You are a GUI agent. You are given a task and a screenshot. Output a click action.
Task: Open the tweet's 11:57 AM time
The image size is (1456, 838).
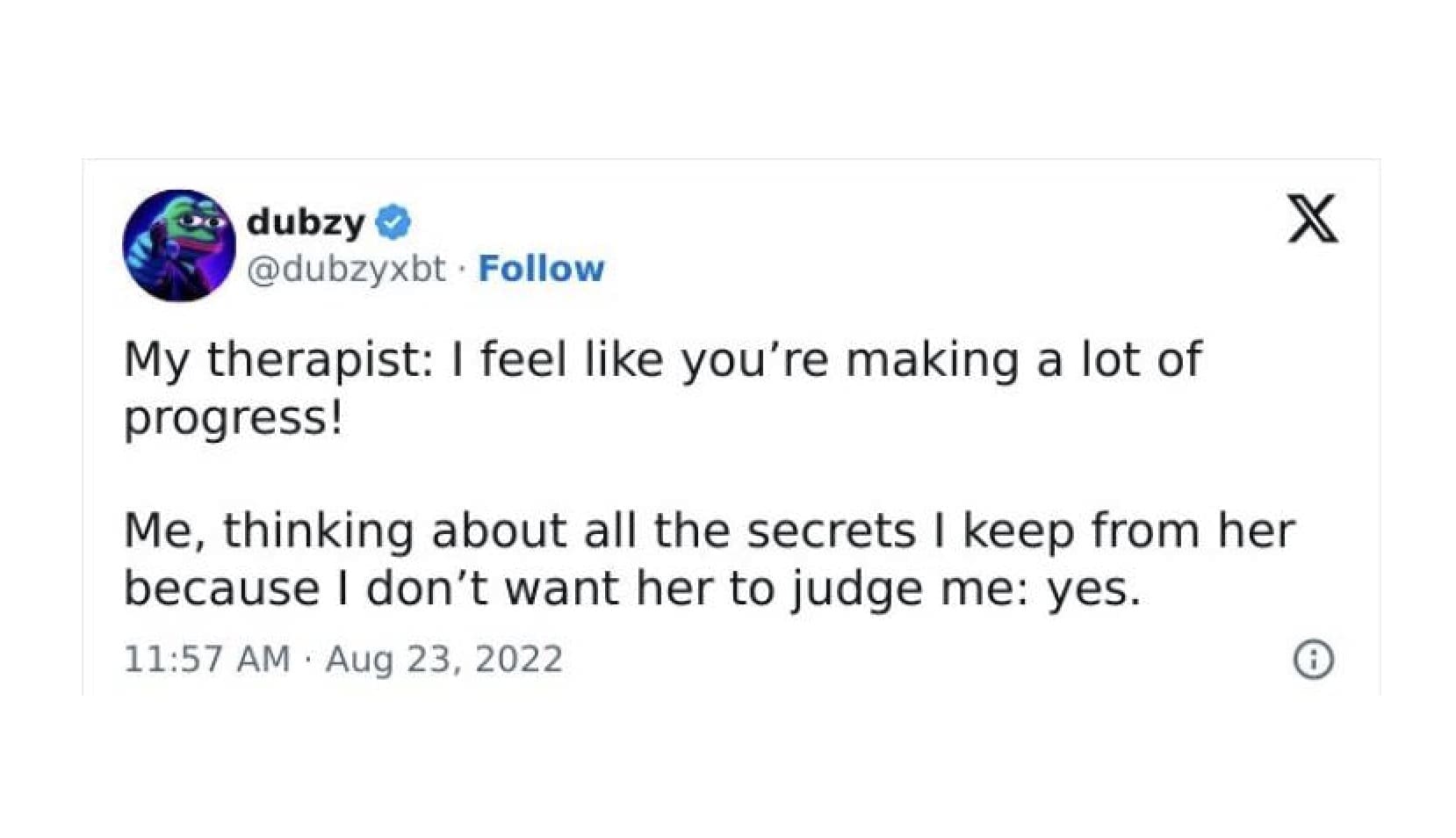pyautogui.click(x=206, y=659)
